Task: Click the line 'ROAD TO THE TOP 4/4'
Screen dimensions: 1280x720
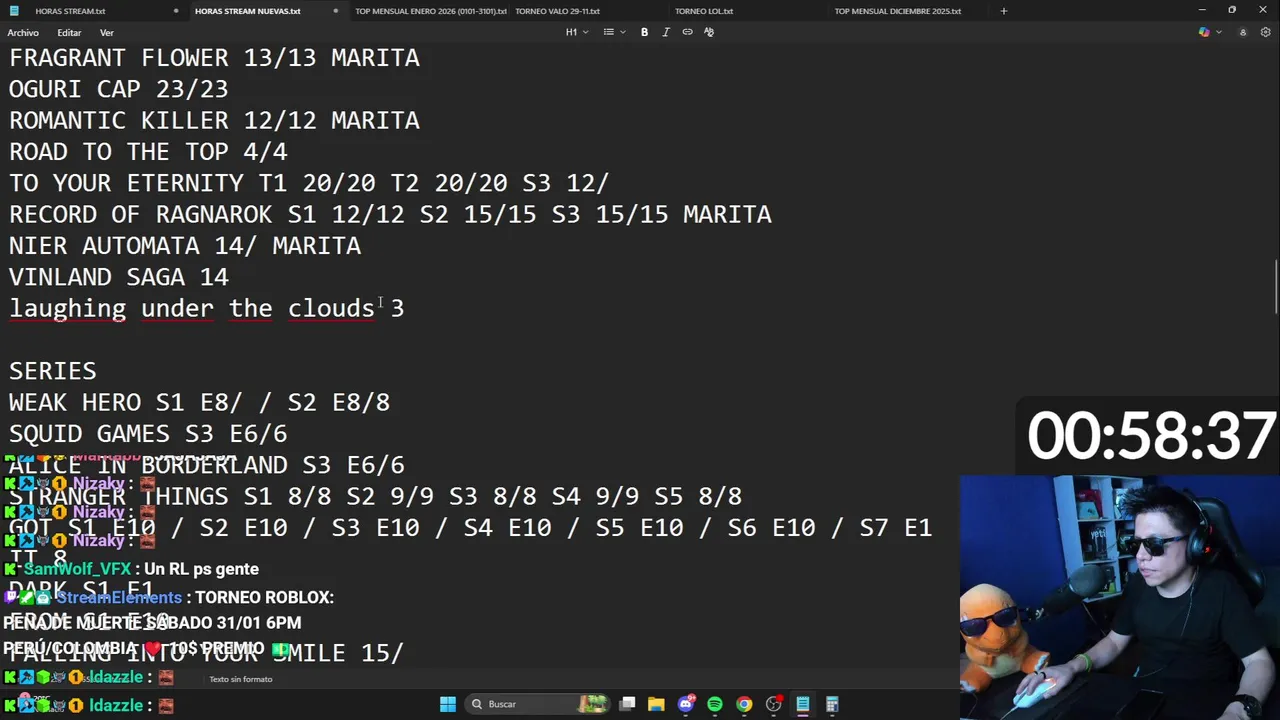Action: (x=148, y=152)
